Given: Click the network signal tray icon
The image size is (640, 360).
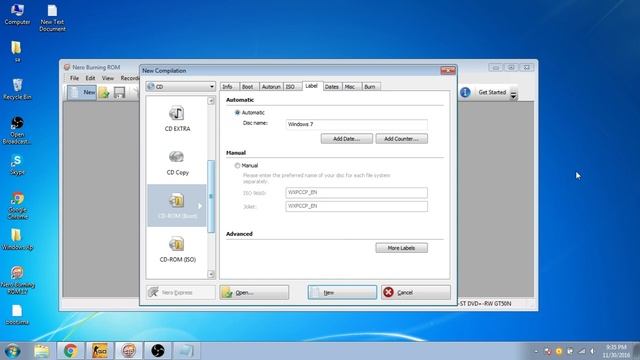Looking at the screenshot, I should (582, 351).
